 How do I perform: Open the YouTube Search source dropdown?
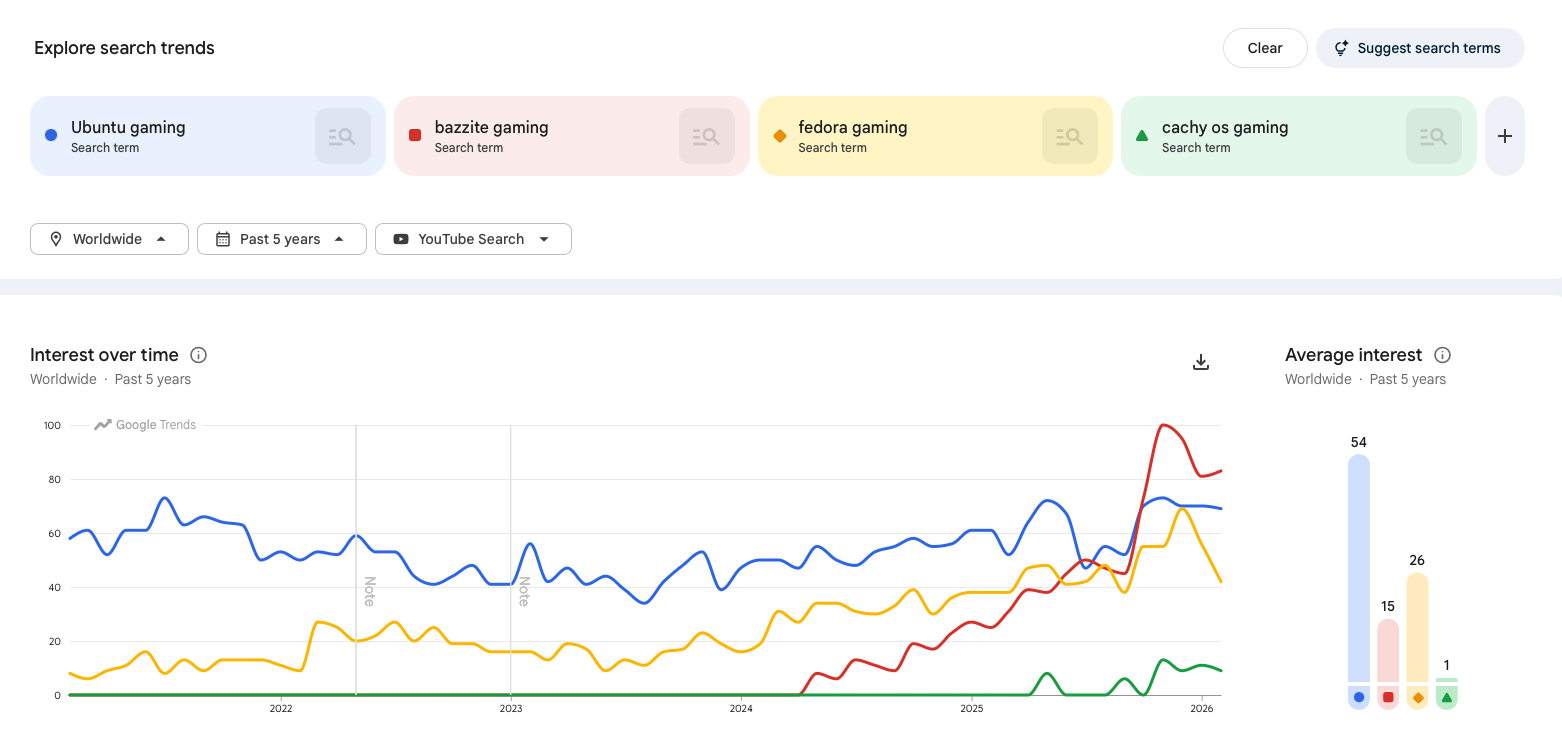tap(472, 239)
